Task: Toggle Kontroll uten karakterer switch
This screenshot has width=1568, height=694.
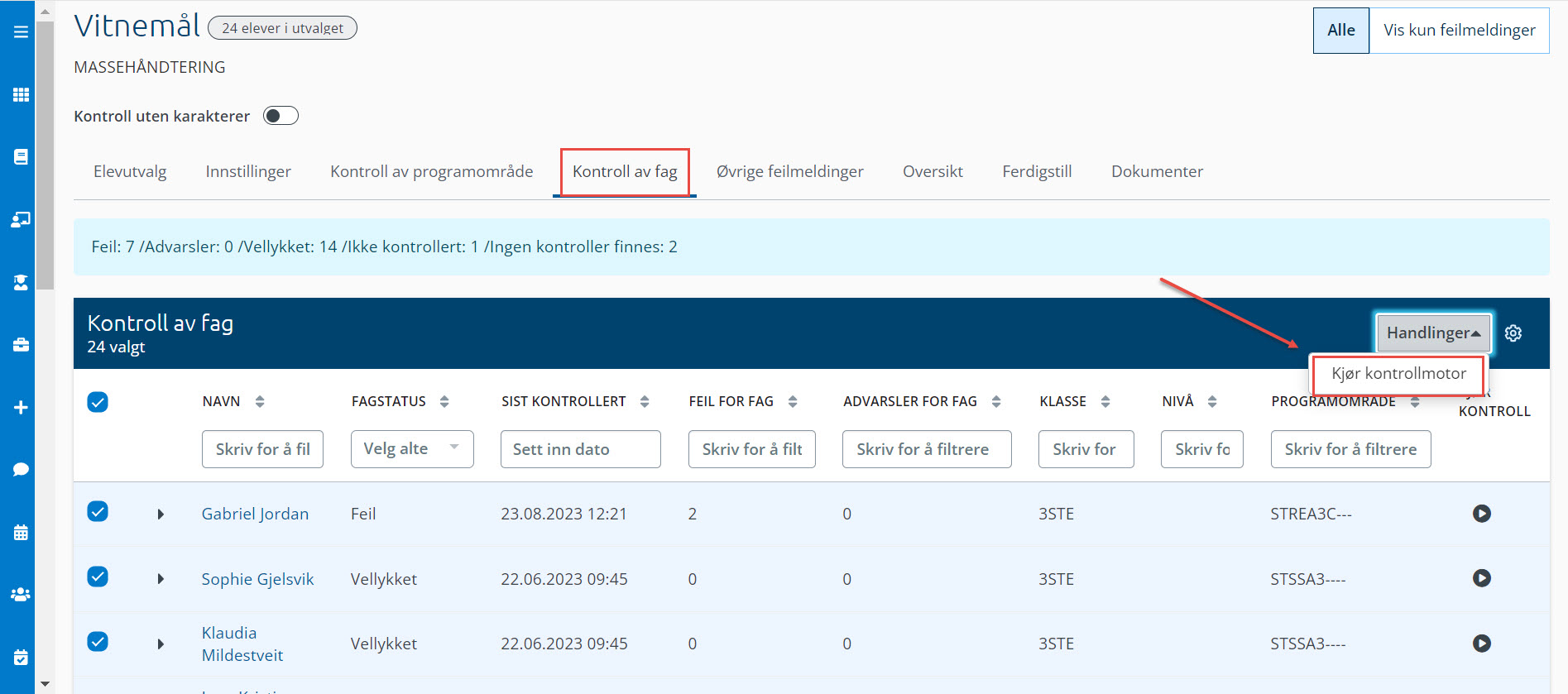Action: [x=281, y=116]
